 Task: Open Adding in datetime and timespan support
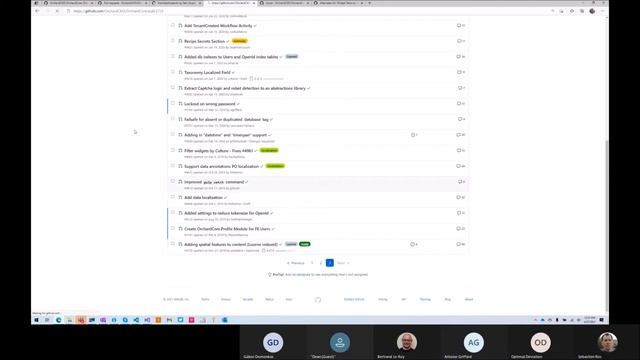[225, 135]
